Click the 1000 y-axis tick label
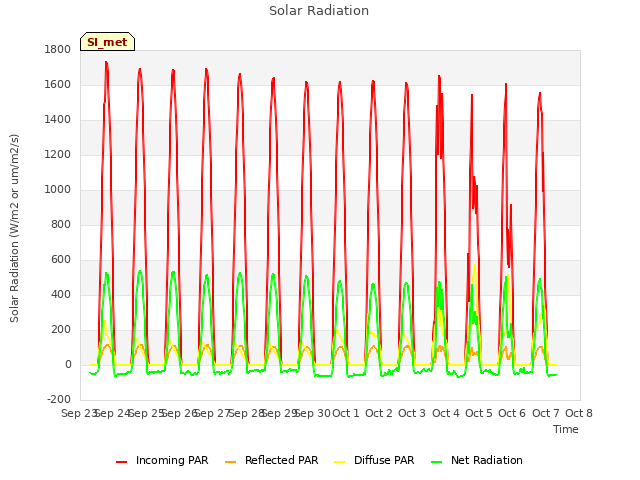 [x=58, y=190]
